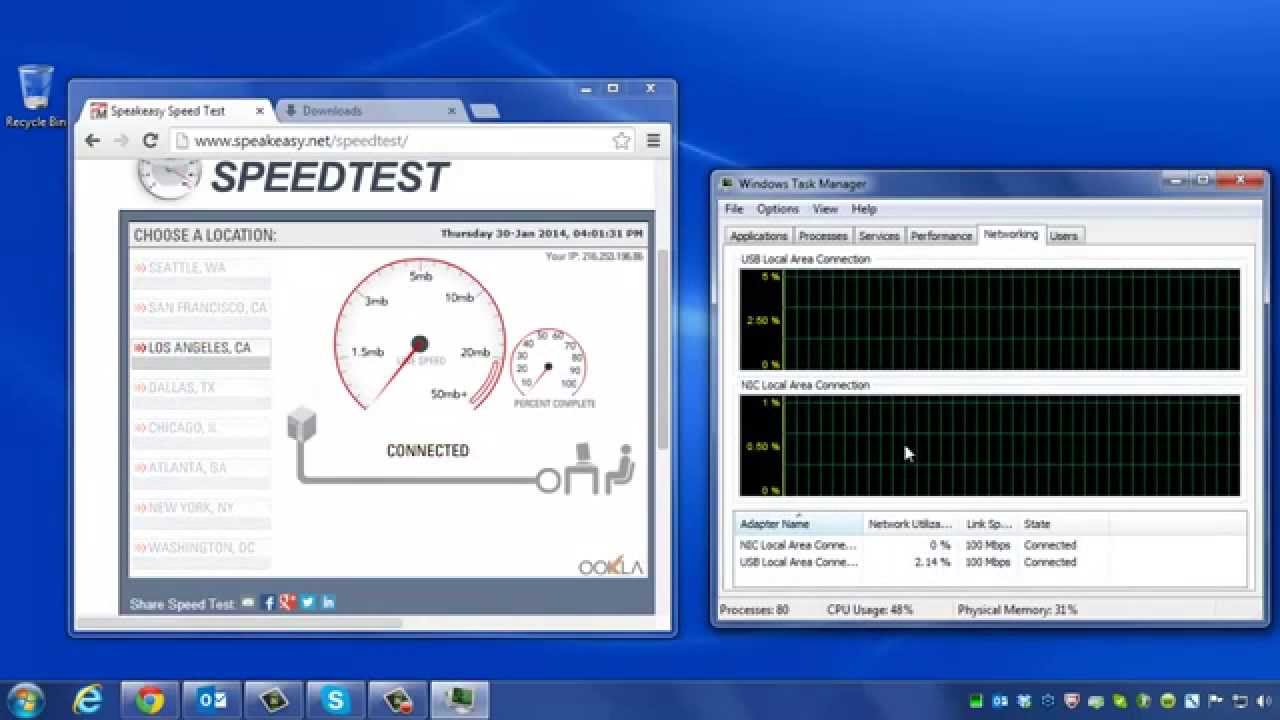Image resolution: width=1280 pixels, height=720 pixels.
Task: Click the address bar URL field
Action: pos(400,141)
